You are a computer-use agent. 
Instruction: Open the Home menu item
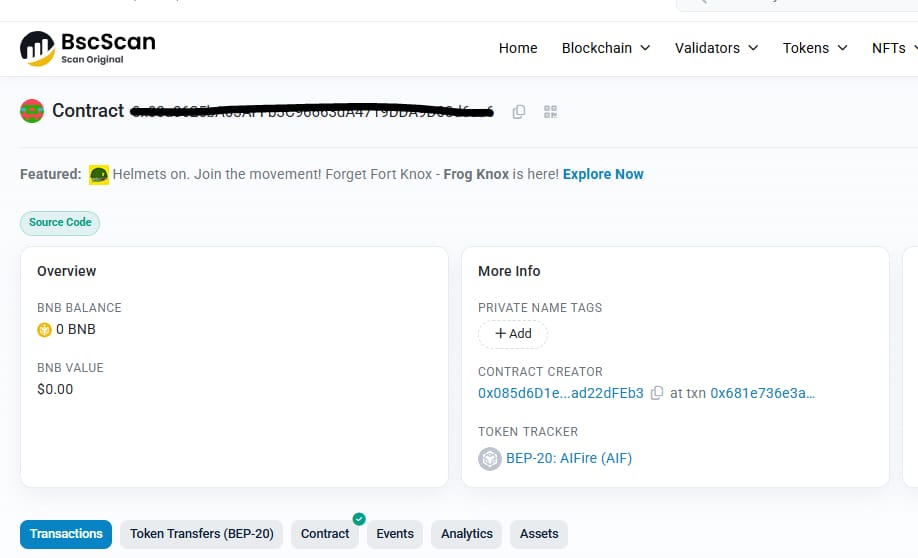coord(518,48)
